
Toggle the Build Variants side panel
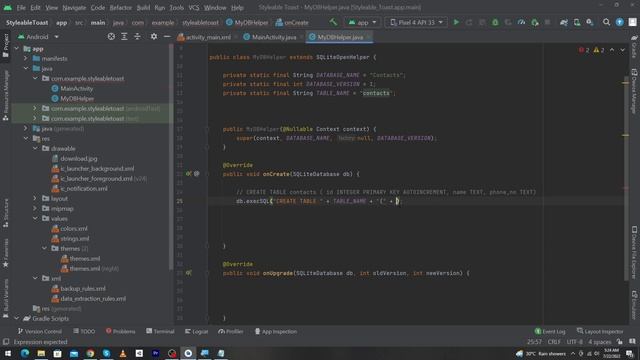coord(6,298)
